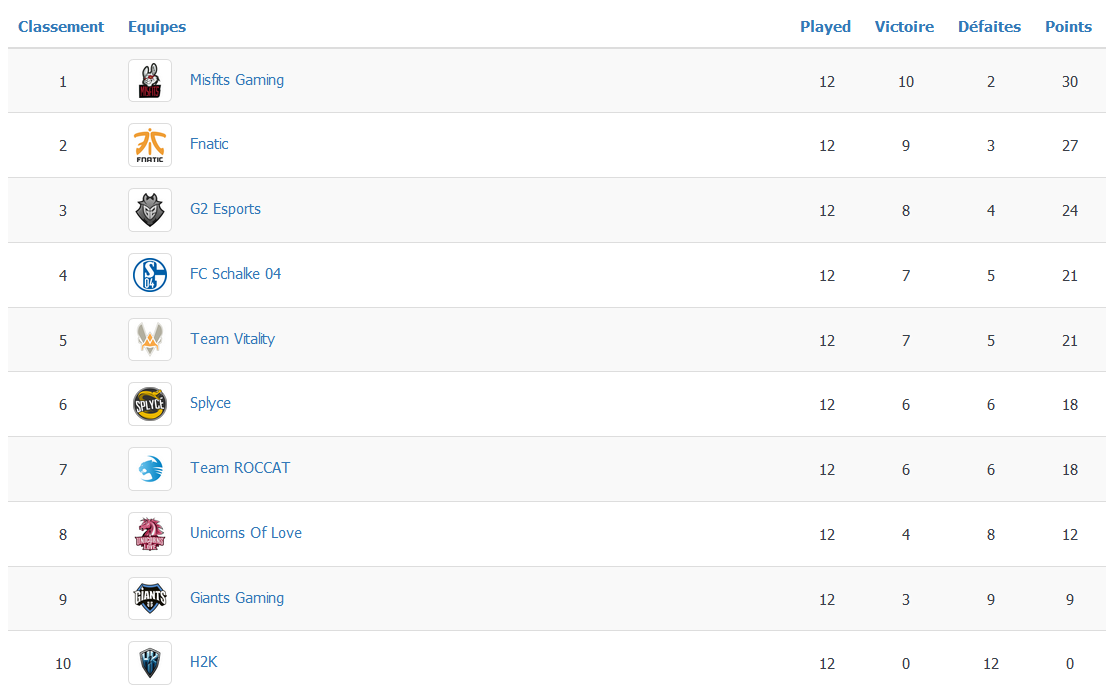
Task: Sort by the Points column header
Action: click(1068, 27)
